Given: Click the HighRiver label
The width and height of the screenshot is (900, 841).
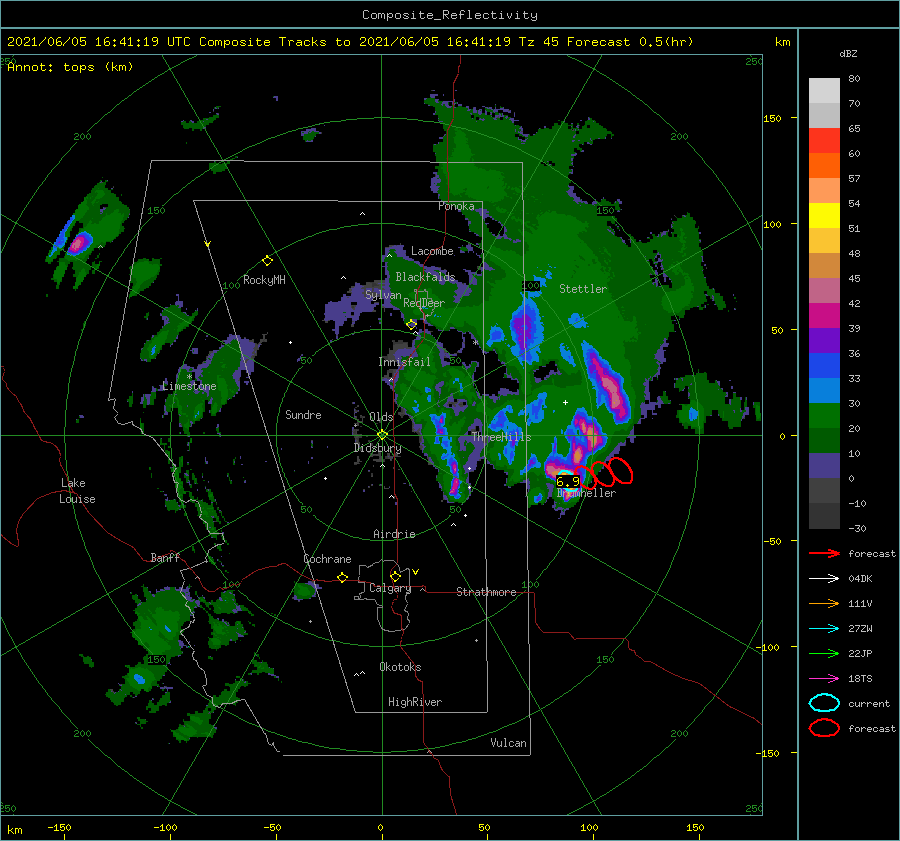Looking at the screenshot, I should coord(415,702).
